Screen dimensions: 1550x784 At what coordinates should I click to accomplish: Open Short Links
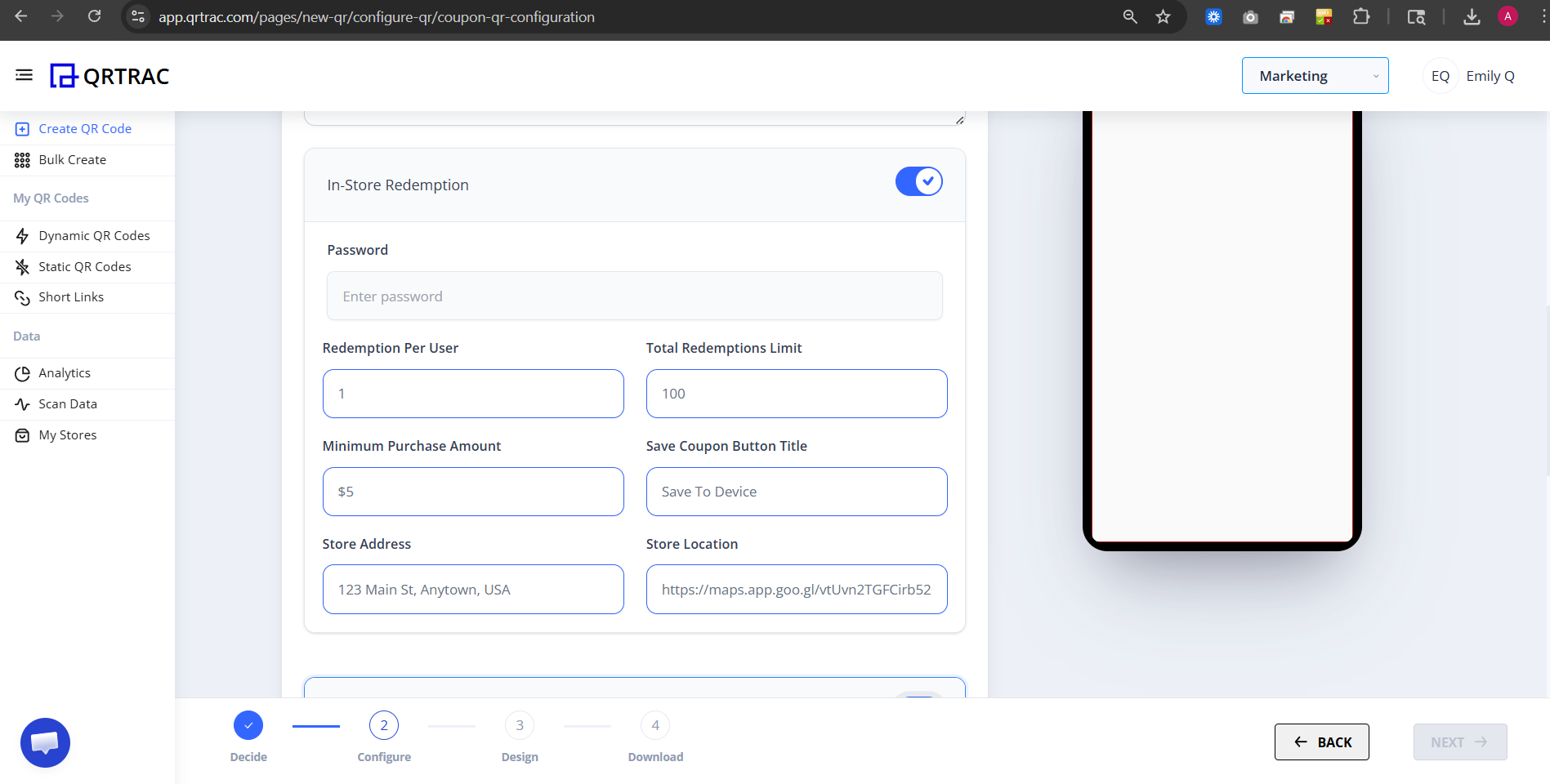pyautogui.click(x=71, y=296)
